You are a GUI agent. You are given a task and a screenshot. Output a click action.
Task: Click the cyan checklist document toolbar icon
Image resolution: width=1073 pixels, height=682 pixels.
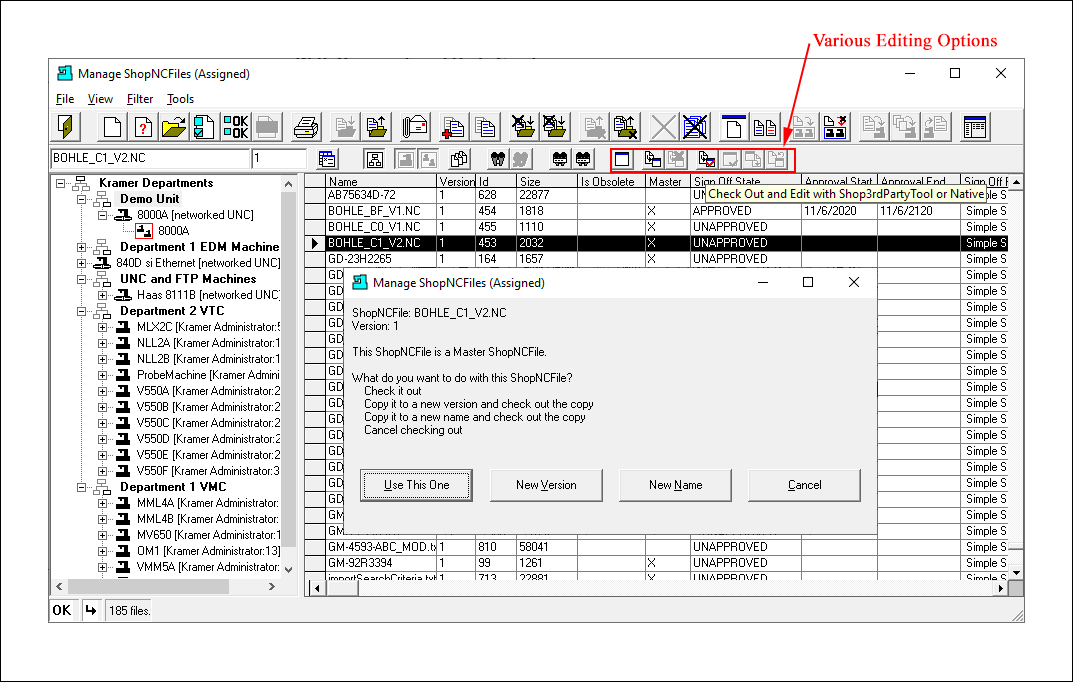204,127
